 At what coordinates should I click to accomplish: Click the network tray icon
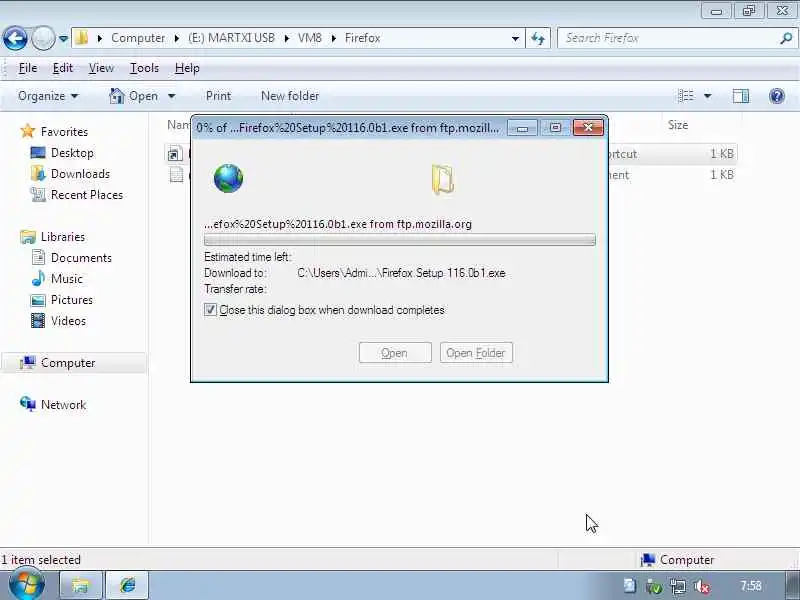point(678,586)
